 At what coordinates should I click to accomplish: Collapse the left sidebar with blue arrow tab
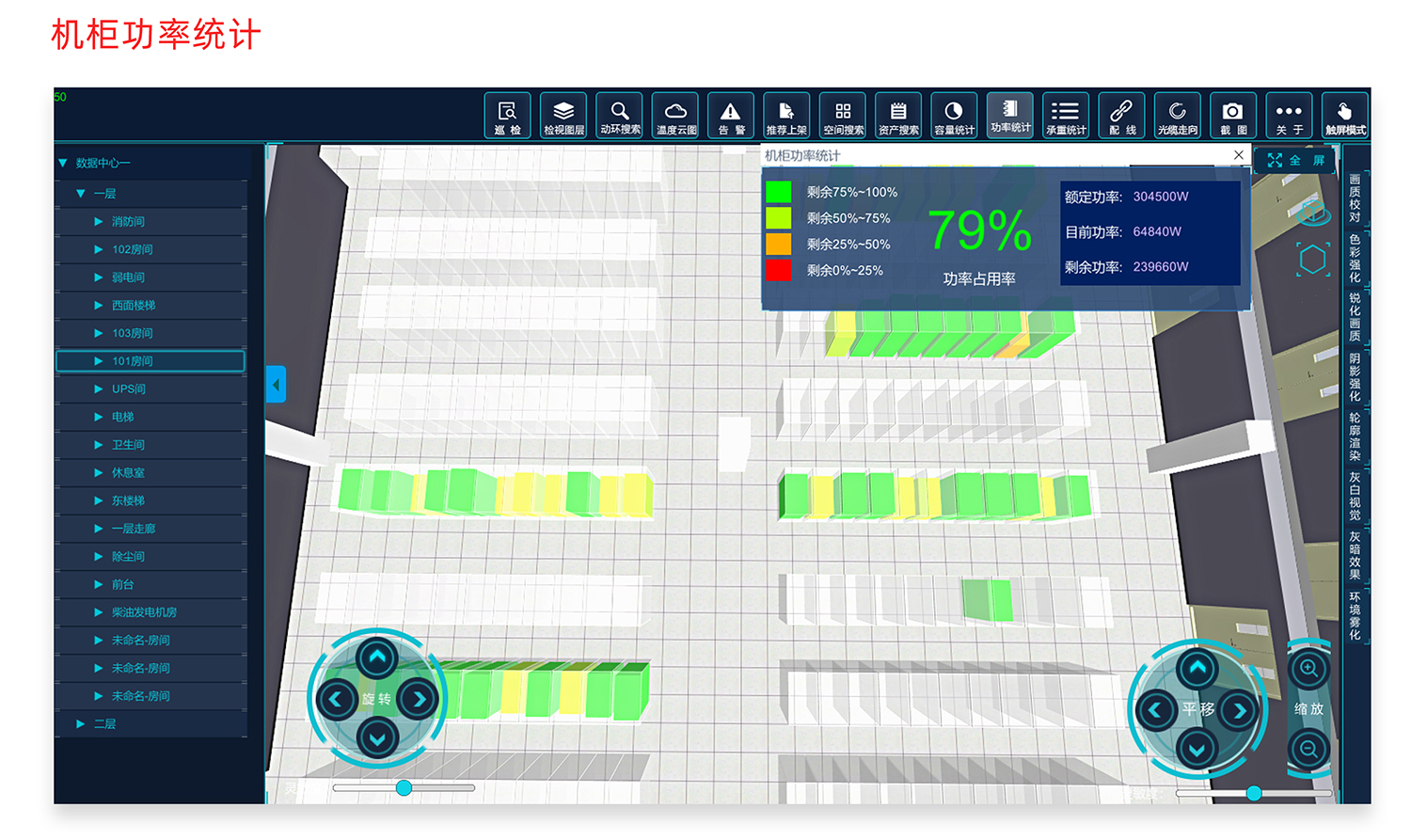pos(276,385)
